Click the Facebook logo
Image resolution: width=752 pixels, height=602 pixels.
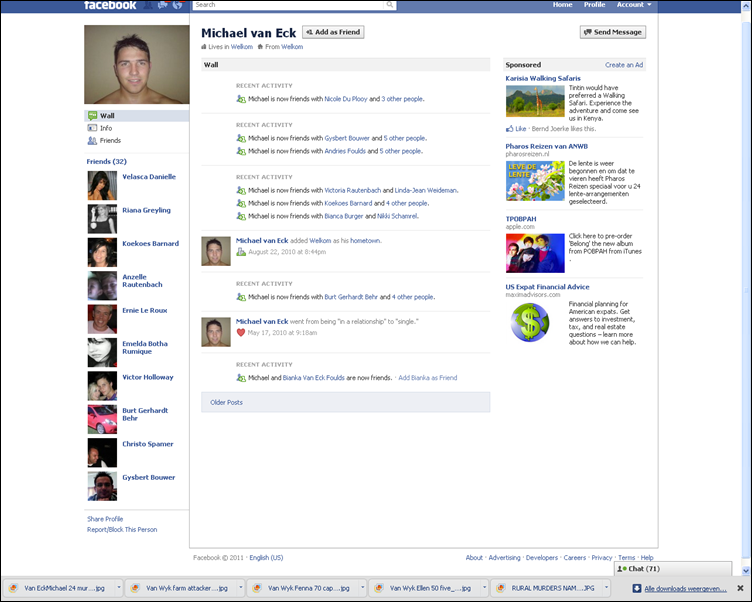[110, 5]
